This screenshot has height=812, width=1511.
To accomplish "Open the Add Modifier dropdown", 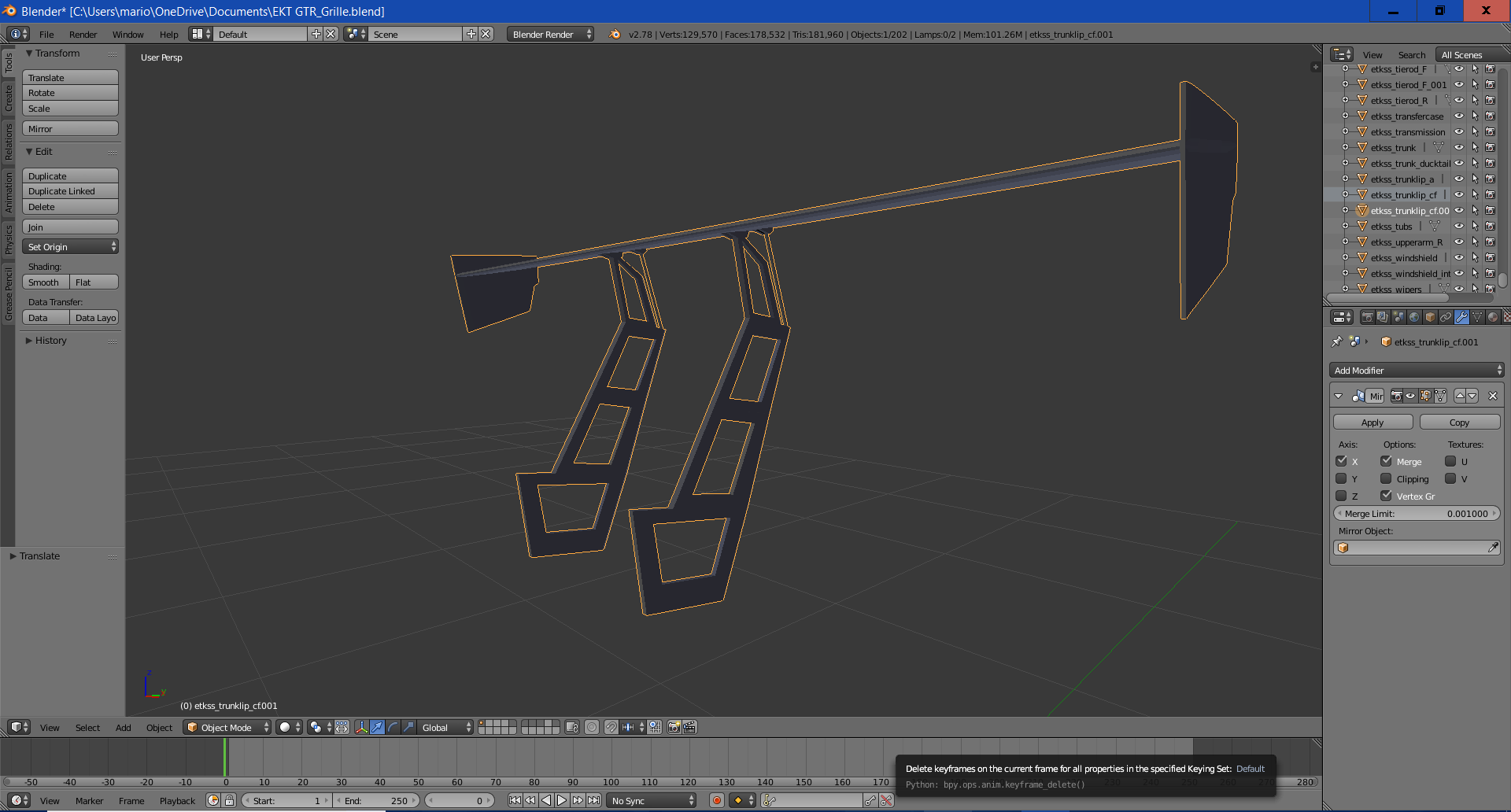I will click(1417, 371).
